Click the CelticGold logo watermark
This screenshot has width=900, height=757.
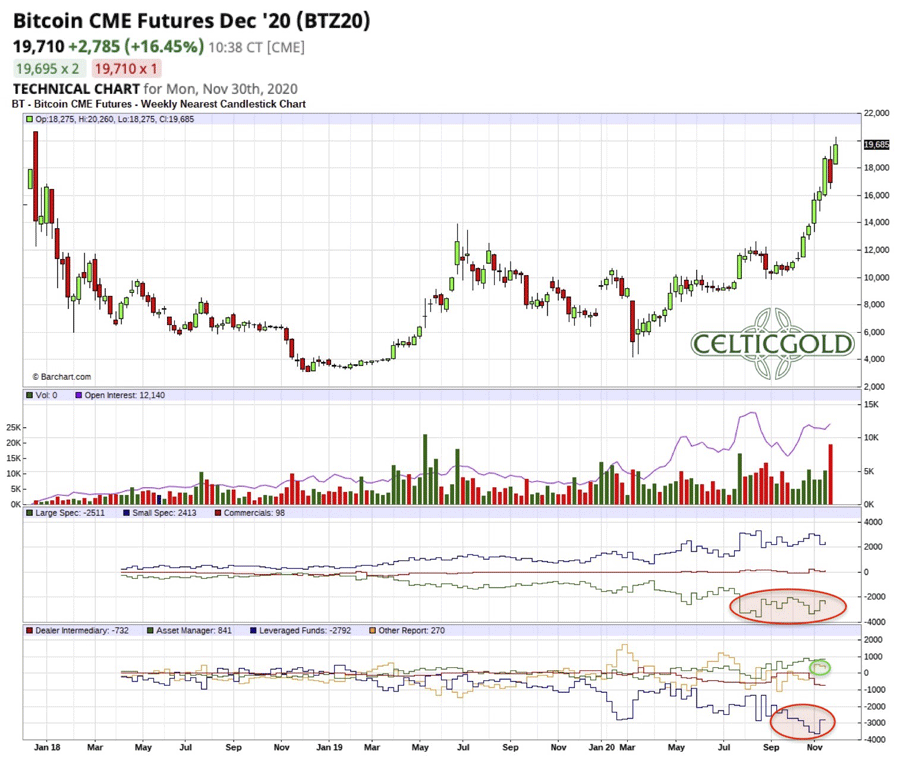coord(772,345)
